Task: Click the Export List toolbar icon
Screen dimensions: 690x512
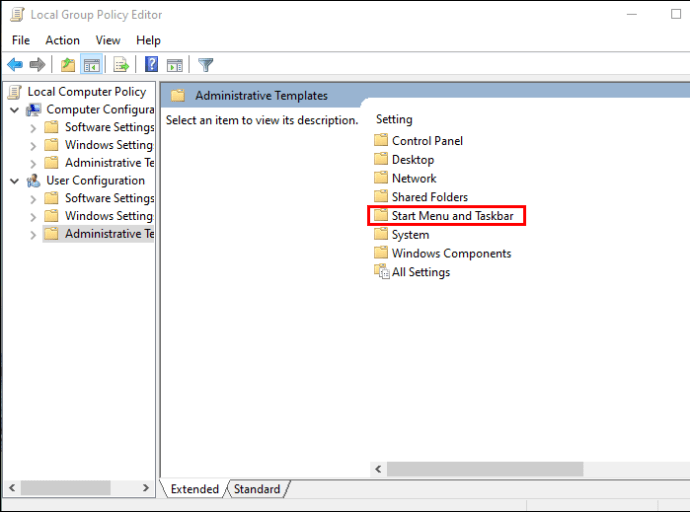Action: pos(121,65)
